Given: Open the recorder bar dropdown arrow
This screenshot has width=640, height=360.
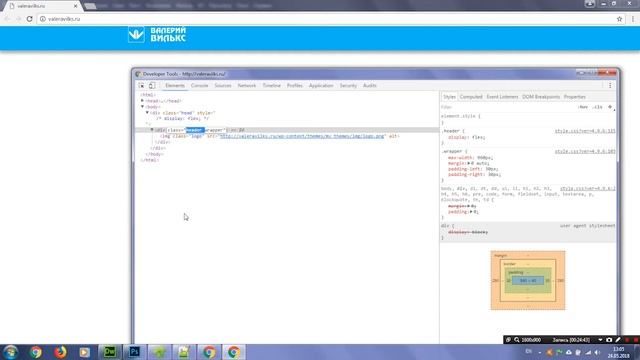Looking at the screenshot, I should 600,340.
